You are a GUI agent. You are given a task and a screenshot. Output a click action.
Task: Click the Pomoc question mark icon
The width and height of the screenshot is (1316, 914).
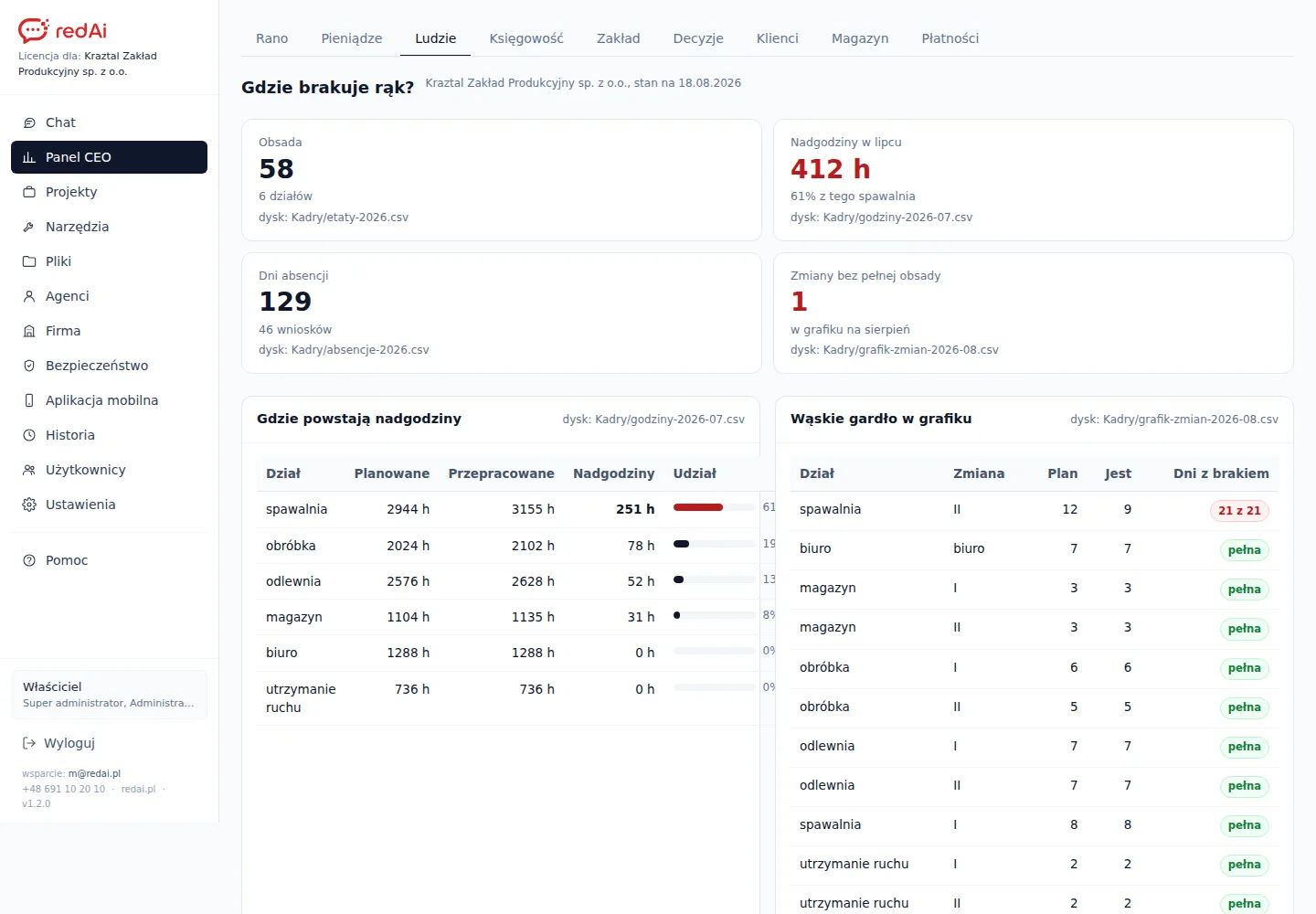pos(29,560)
